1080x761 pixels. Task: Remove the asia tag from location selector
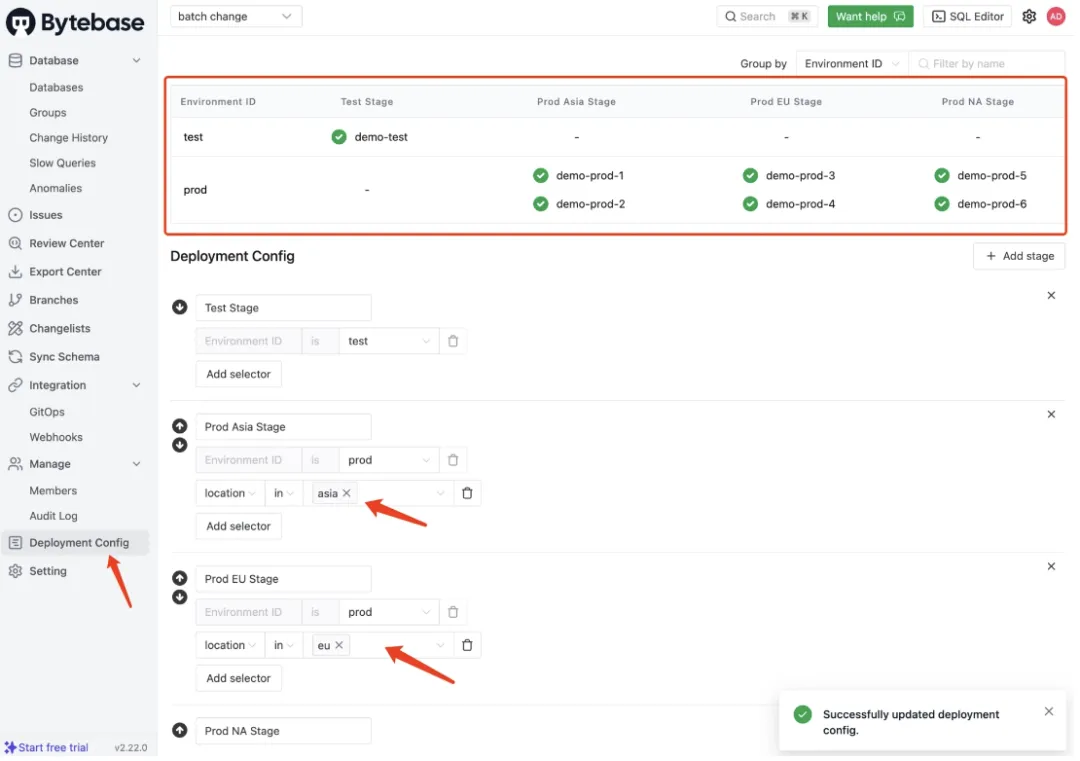pos(347,493)
